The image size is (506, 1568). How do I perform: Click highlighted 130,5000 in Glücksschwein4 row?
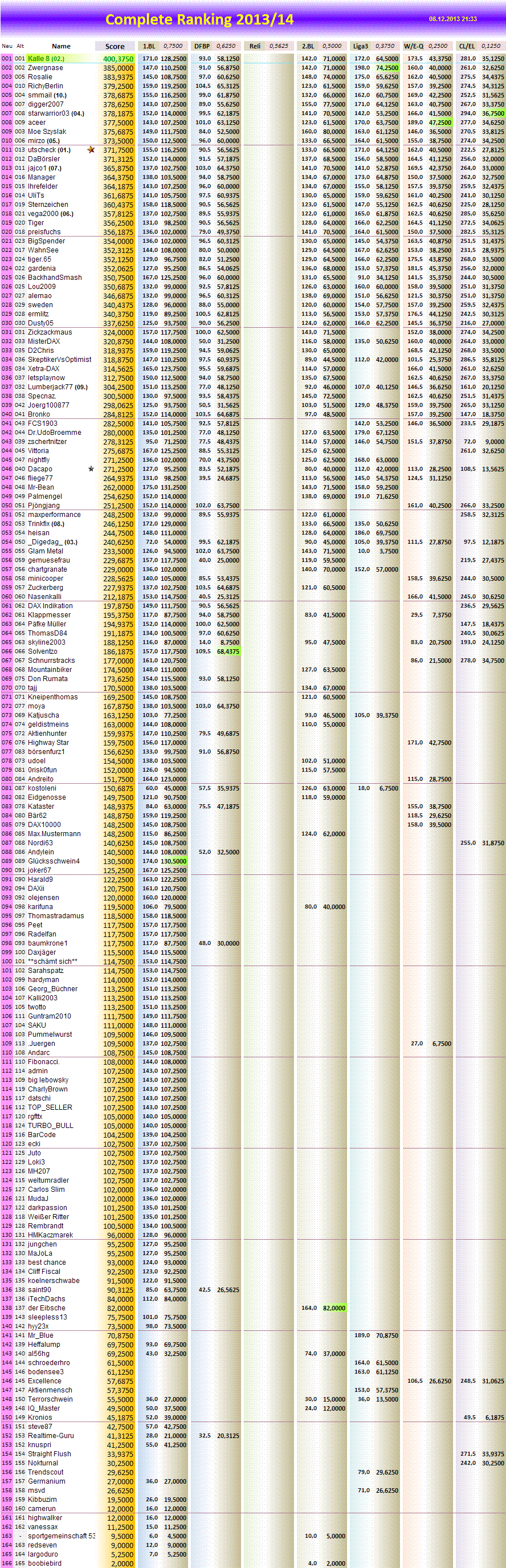coord(175,861)
